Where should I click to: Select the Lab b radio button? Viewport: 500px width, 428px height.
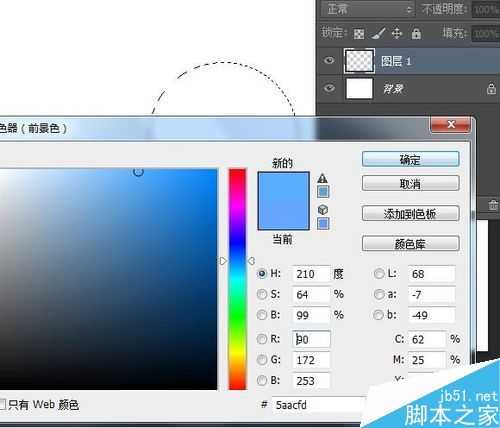coord(379,315)
